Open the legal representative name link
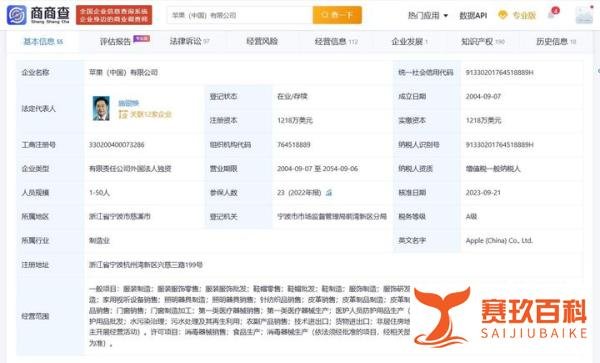 (x=129, y=103)
